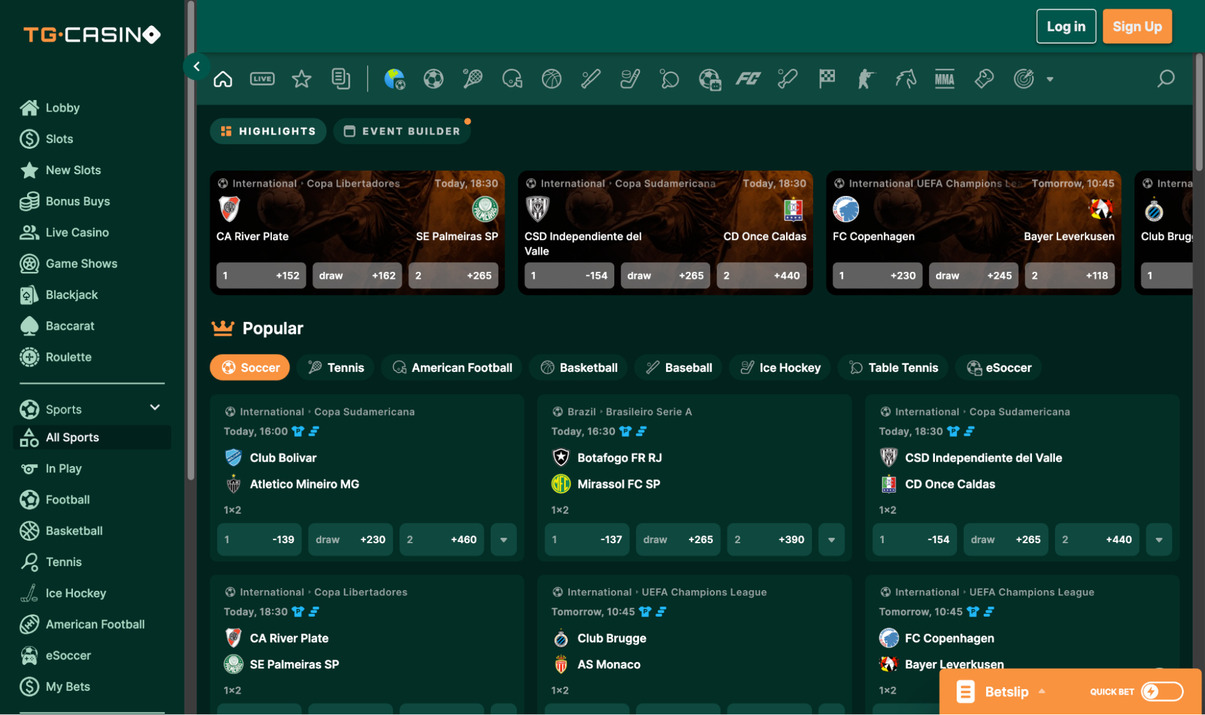The width and height of the screenshot is (1205, 715).
Task: Select the Tennis racket icon in toolbar
Action: point(473,79)
